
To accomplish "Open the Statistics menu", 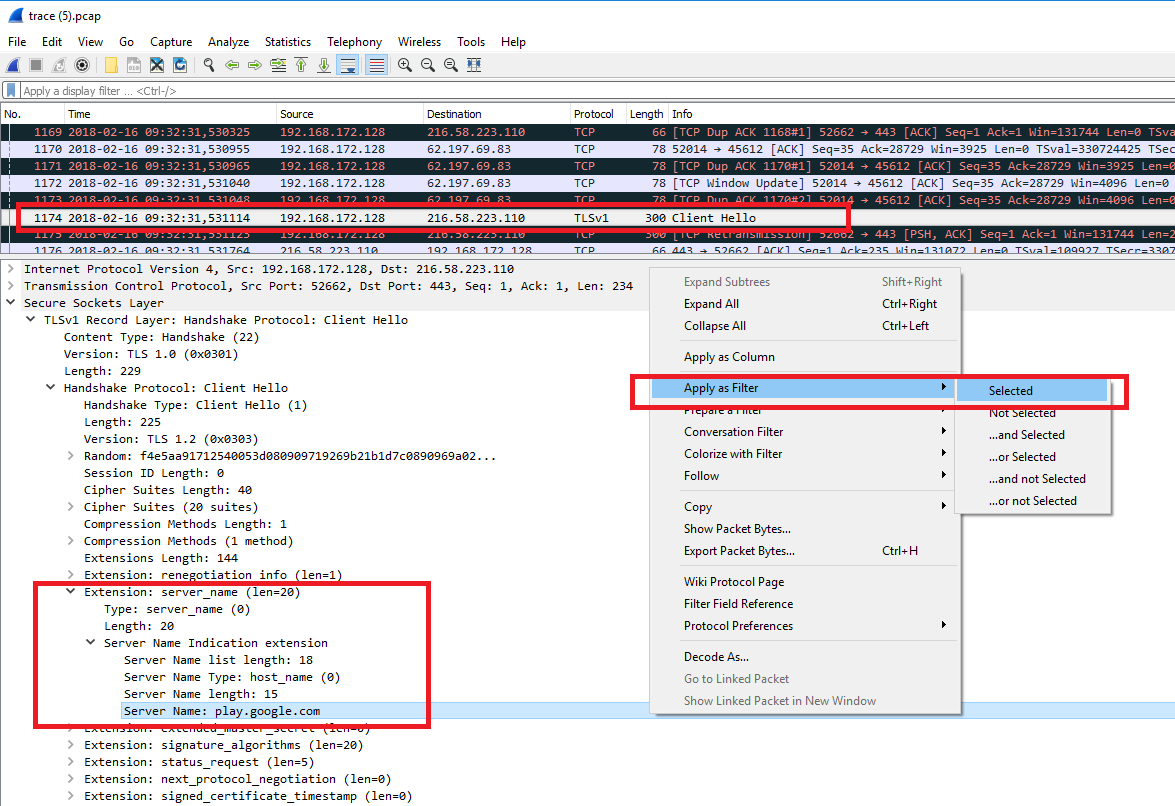I will pyautogui.click(x=288, y=42).
